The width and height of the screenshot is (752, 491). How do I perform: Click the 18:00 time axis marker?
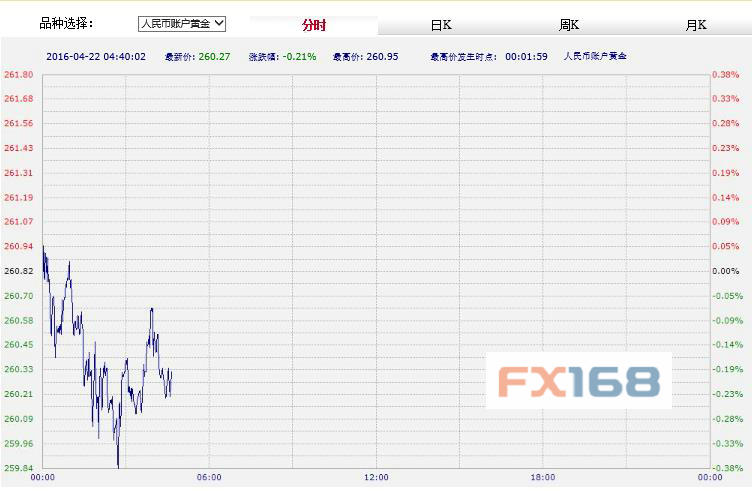click(542, 478)
